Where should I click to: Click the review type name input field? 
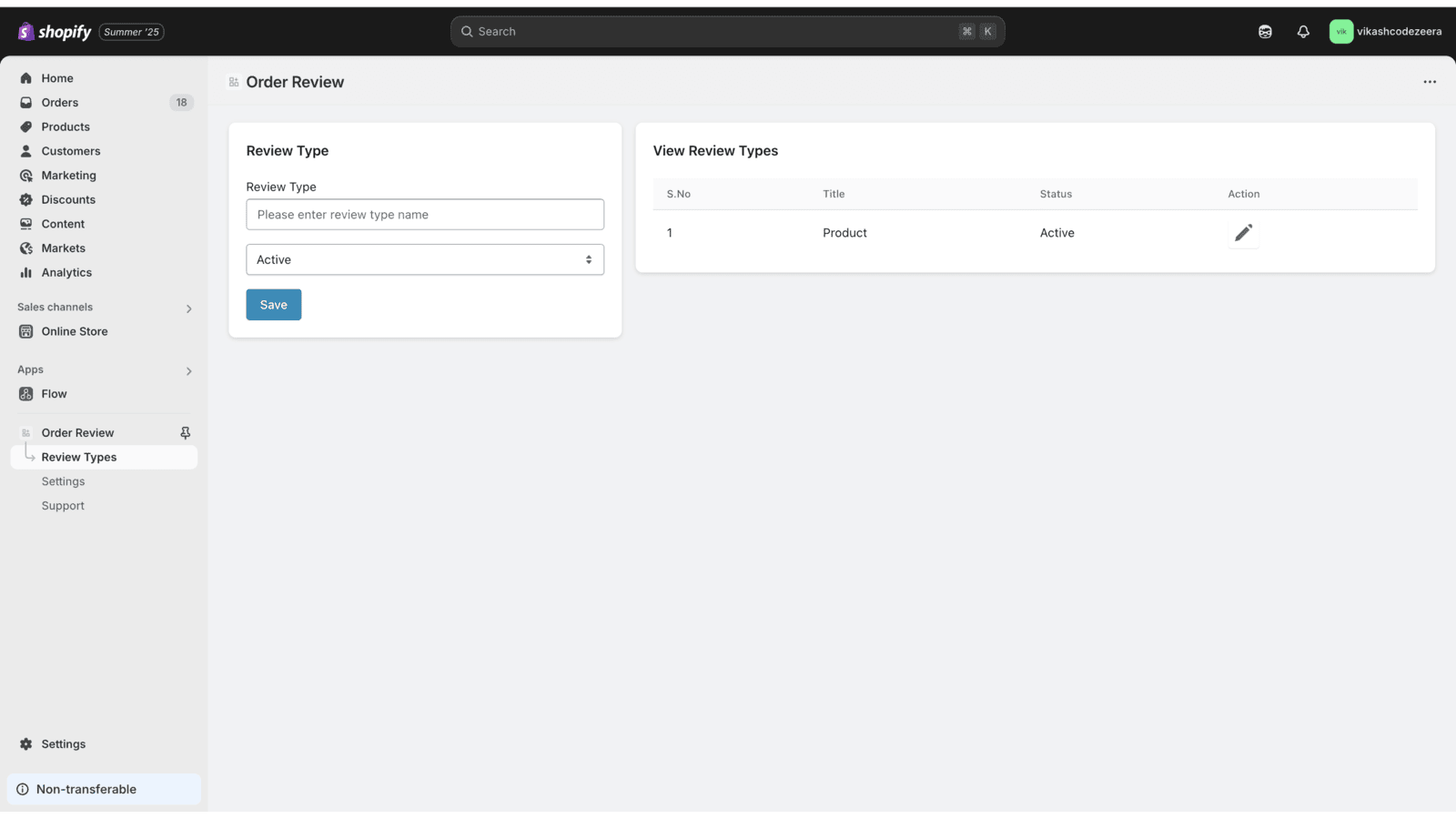click(x=425, y=215)
